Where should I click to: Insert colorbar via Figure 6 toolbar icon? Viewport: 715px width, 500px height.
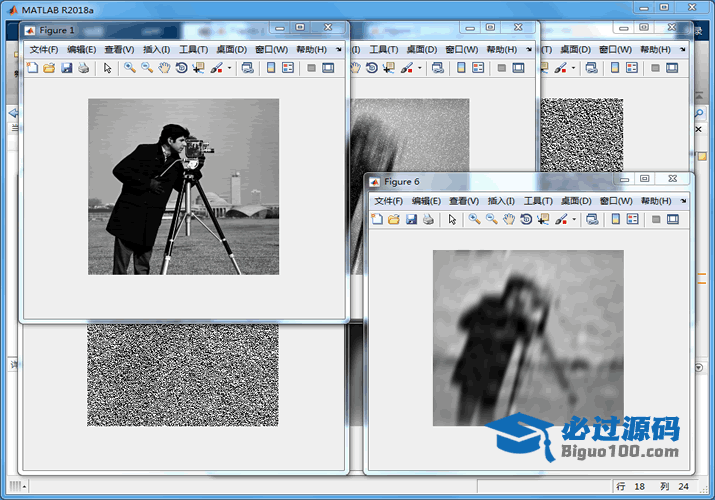click(616, 220)
